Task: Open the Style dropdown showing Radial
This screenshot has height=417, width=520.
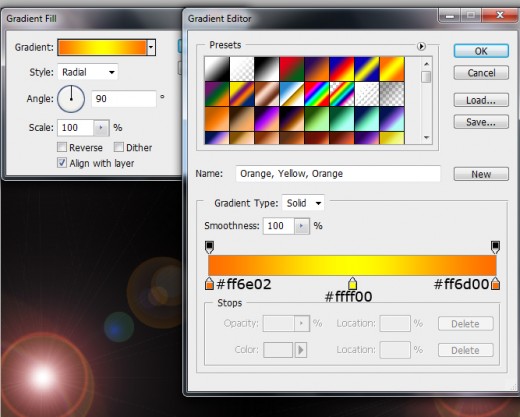Action: 88,72
